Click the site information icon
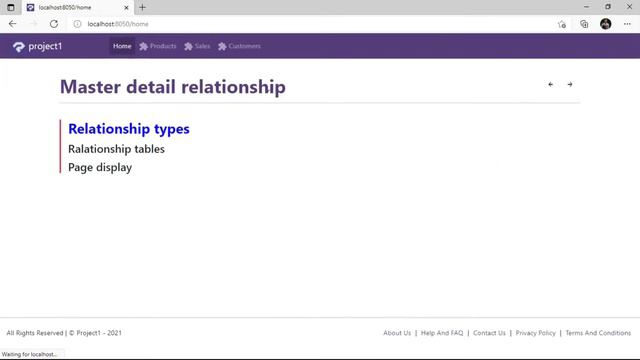Image resolution: width=640 pixels, height=360 pixels. click(x=77, y=24)
